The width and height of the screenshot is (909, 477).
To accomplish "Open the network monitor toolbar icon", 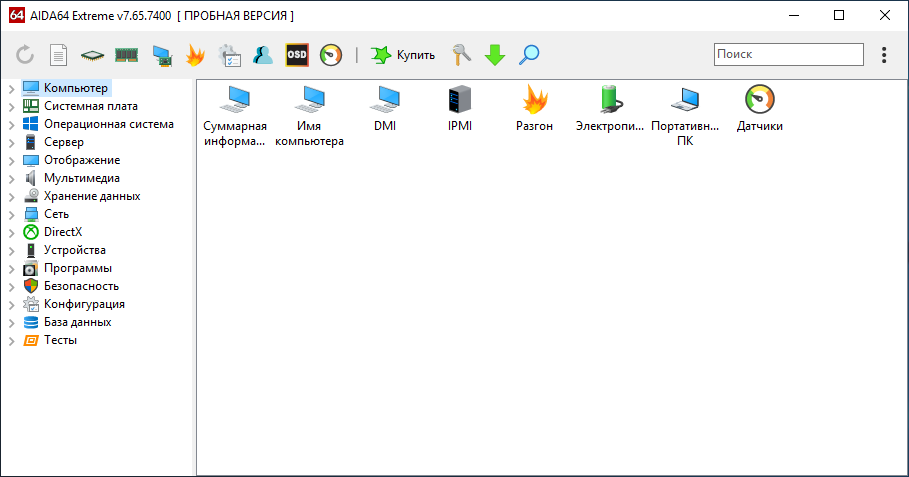I will pyautogui.click(x=162, y=56).
